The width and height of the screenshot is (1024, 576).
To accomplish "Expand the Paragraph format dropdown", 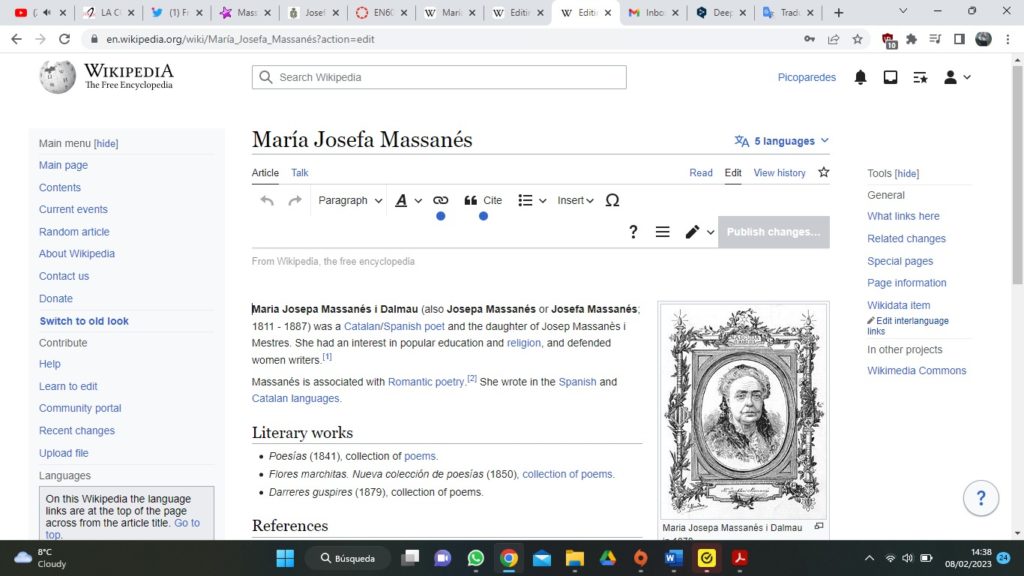I will coord(350,201).
